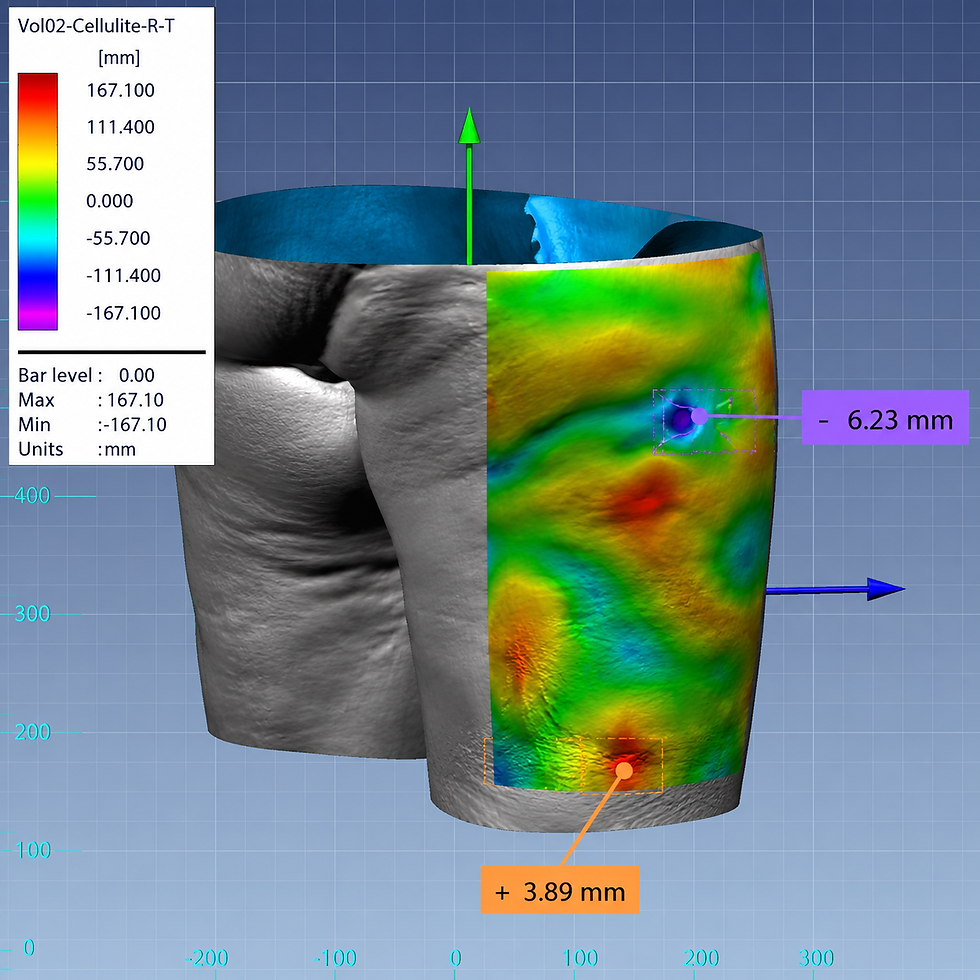Click the 300 horizontal axis tick label
The width and height of the screenshot is (980, 980).
pyautogui.click(x=816, y=958)
